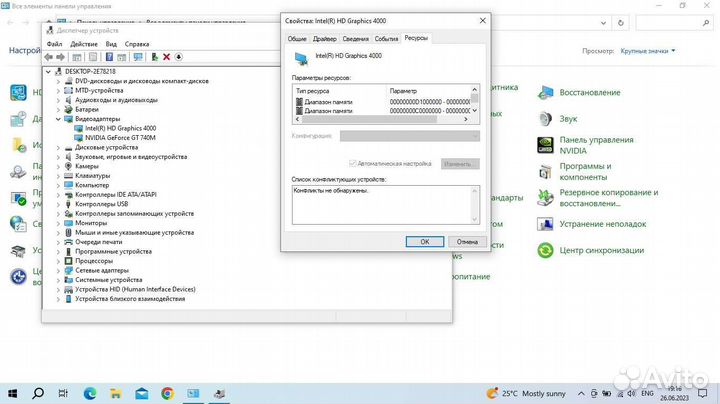Screen dimensions: 720x404
Task: Click the Windows Start button
Action: click(x=13, y=393)
